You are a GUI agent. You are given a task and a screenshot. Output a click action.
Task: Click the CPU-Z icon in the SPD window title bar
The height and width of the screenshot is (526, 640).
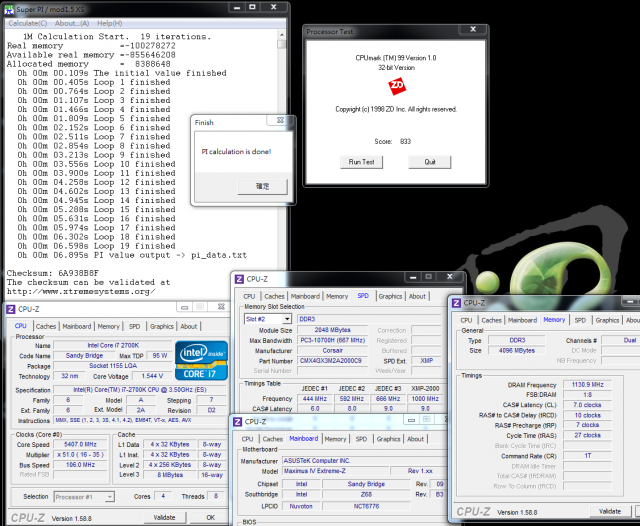click(239, 279)
